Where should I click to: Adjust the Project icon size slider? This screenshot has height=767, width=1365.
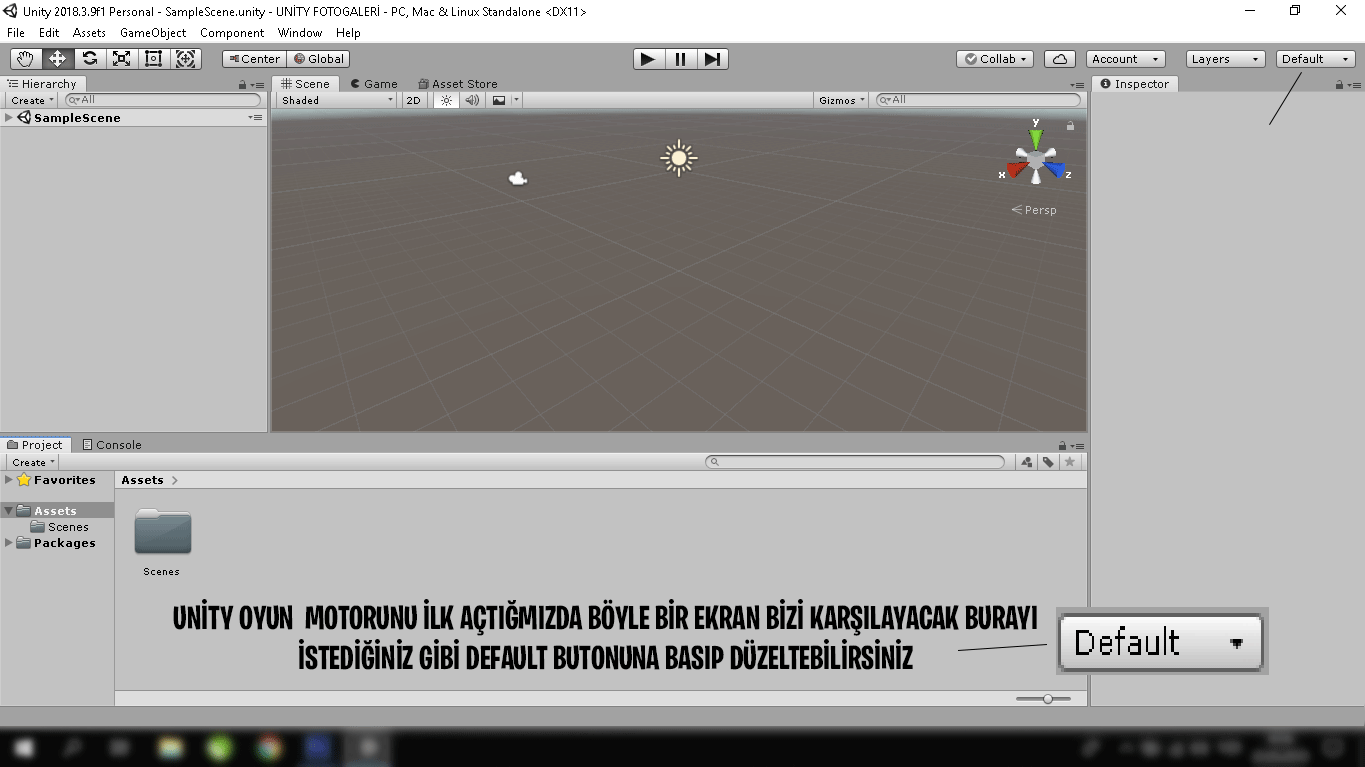[x=1043, y=699]
